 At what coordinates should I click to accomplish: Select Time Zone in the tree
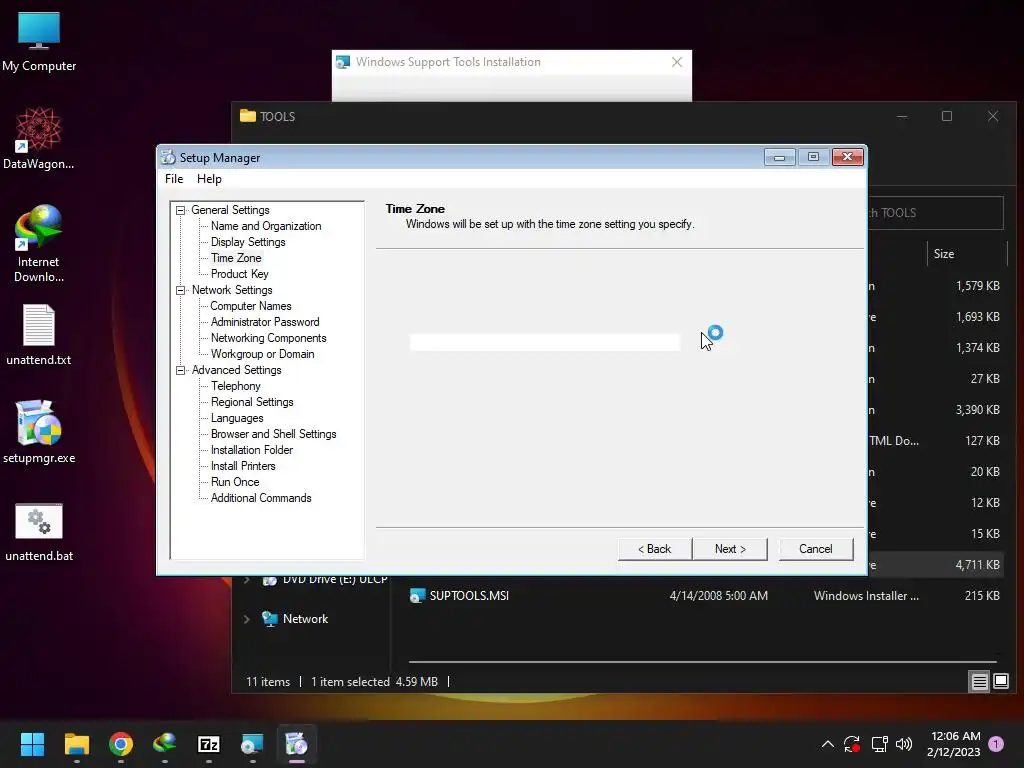tap(236, 258)
